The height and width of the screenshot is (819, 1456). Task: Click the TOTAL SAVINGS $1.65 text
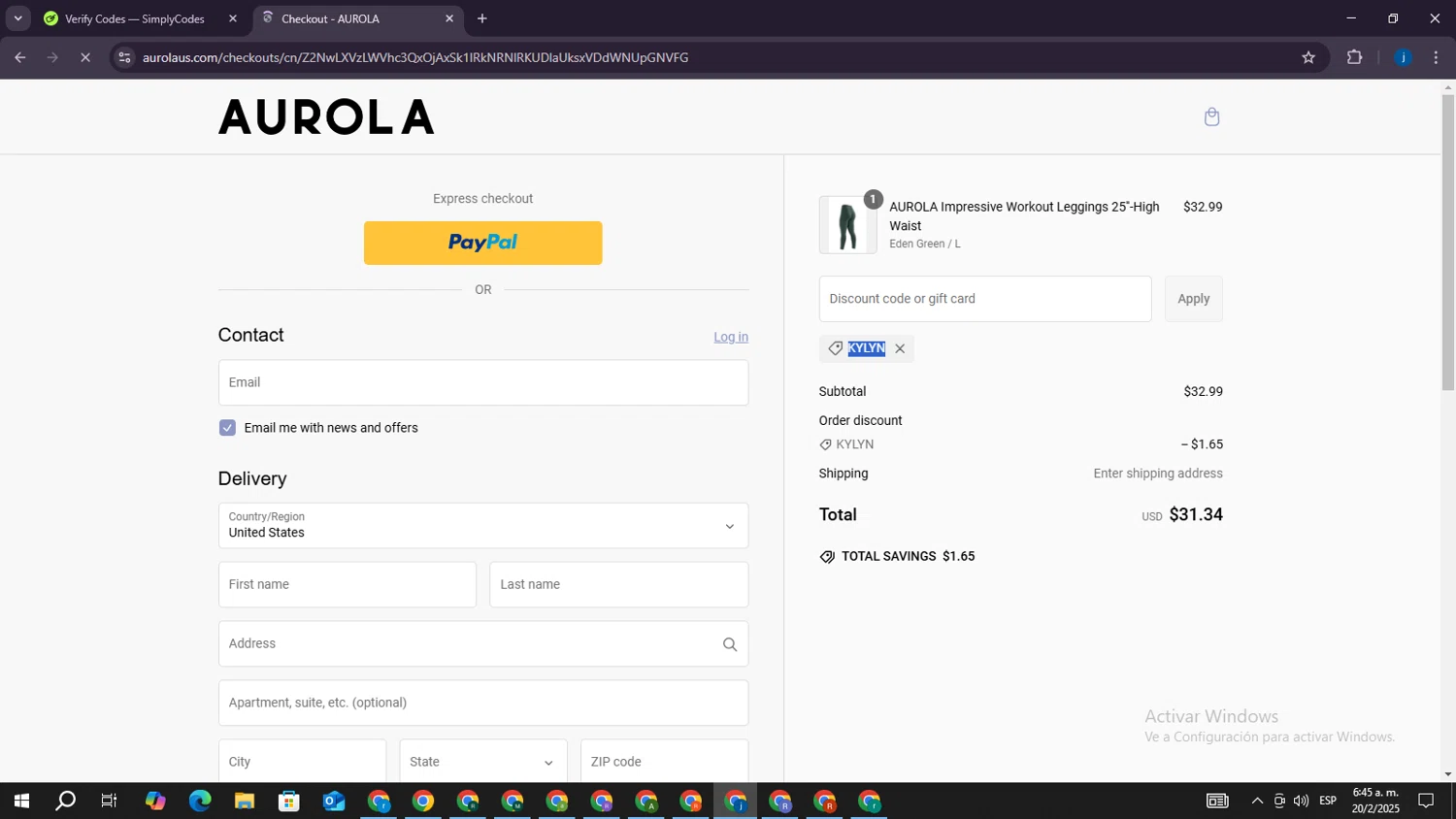pos(908,556)
